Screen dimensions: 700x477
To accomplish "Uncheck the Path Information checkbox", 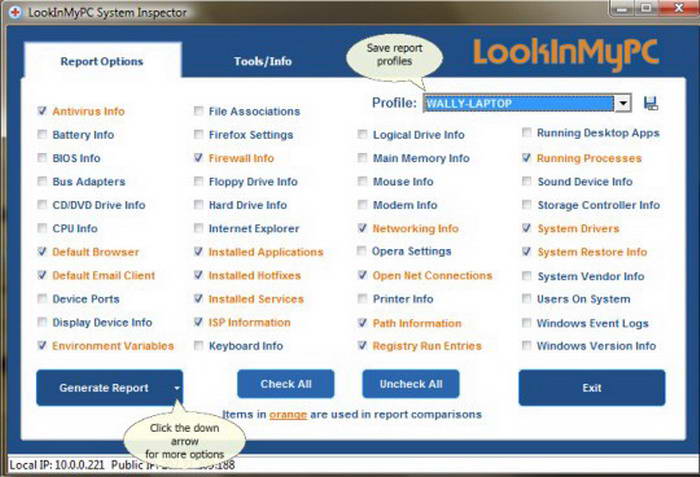I will (362, 322).
